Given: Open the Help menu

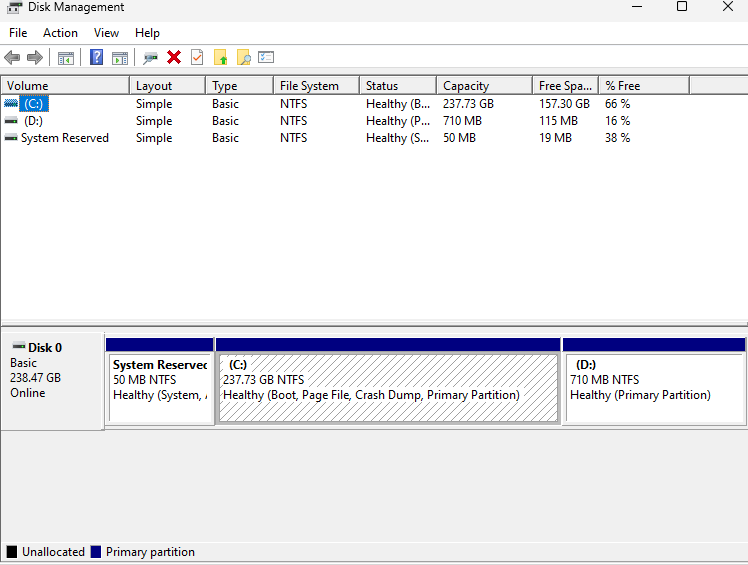Looking at the screenshot, I should (147, 33).
